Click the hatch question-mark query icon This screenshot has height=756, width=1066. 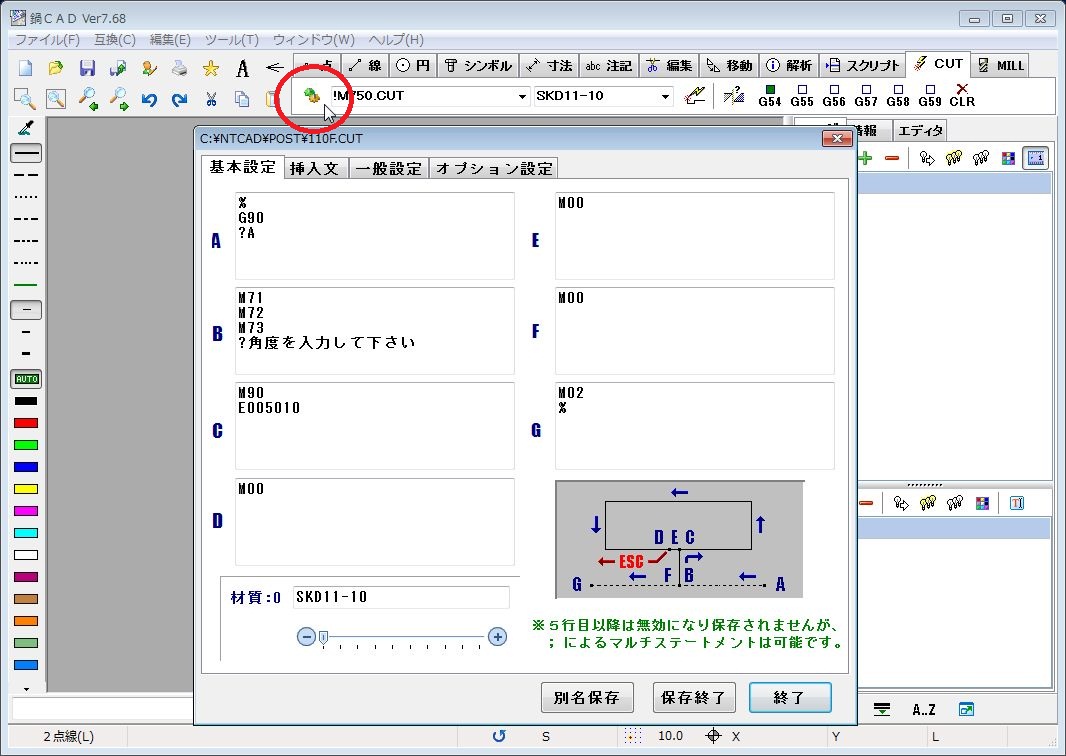coord(734,95)
